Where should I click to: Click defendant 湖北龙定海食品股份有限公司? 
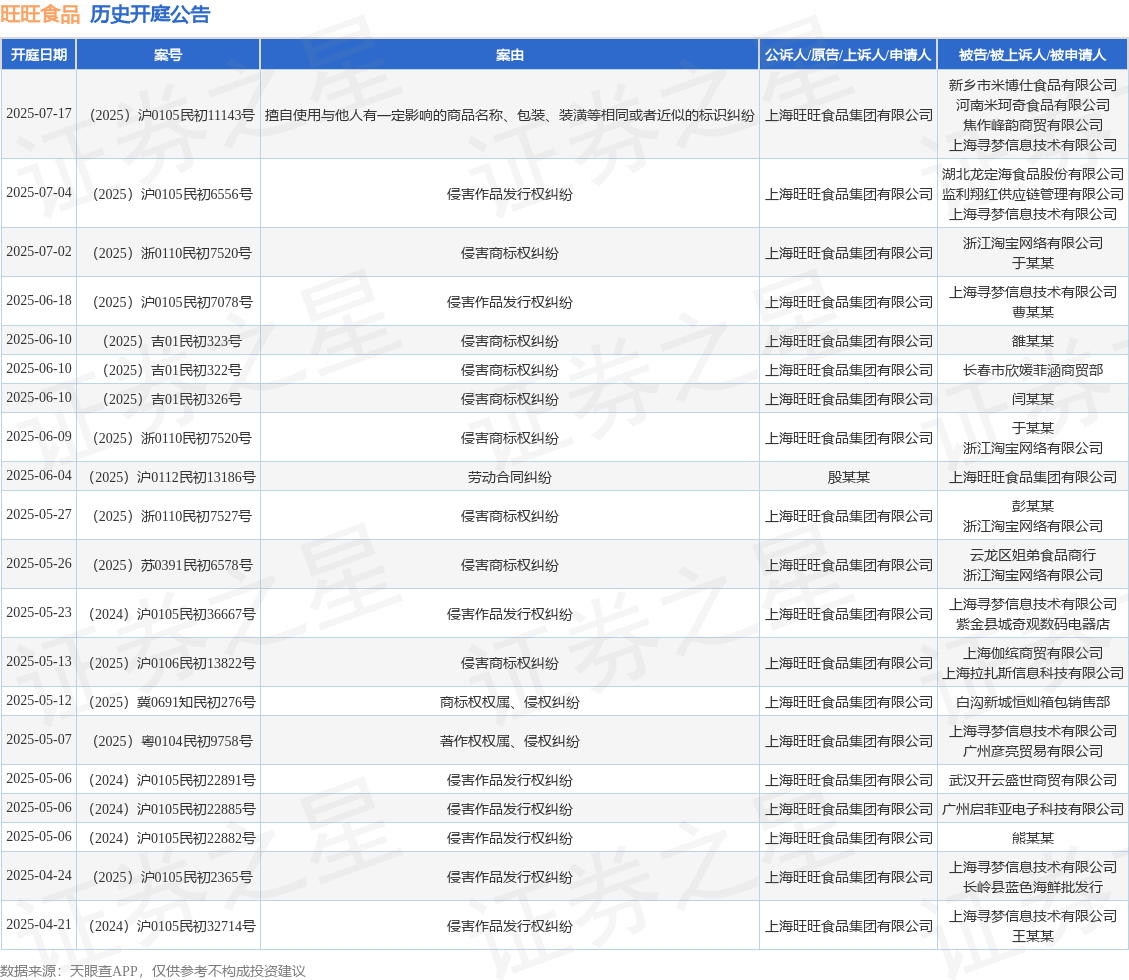1033,174
